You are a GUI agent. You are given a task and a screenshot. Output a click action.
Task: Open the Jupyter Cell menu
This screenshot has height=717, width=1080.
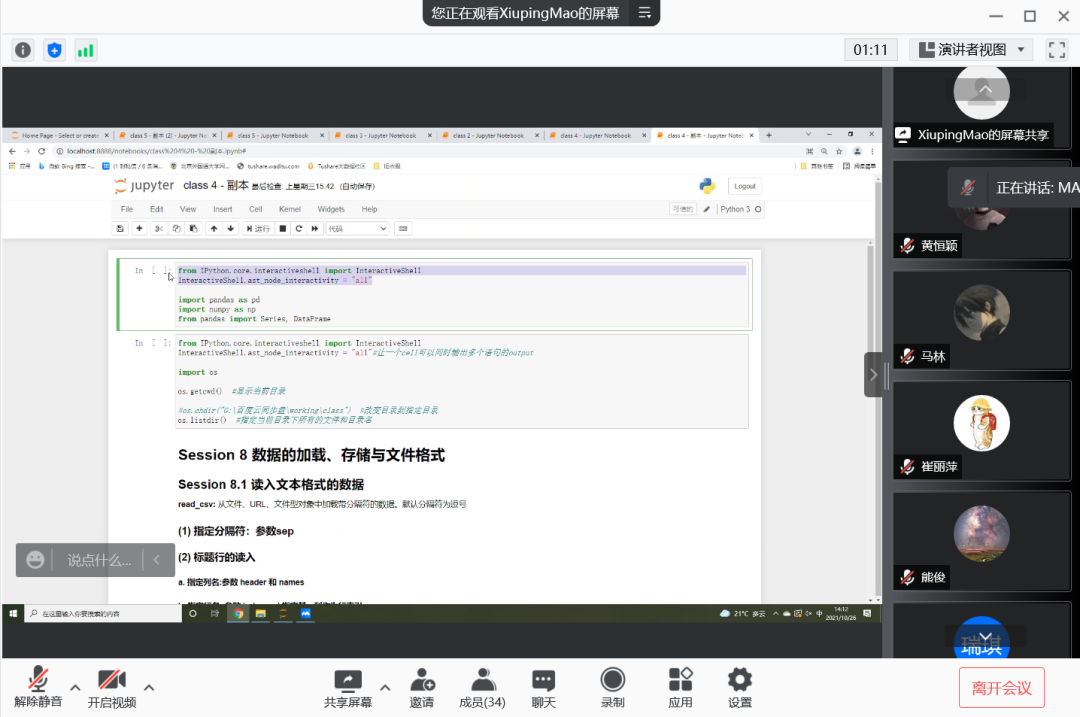pyautogui.click(x=256, y=209)
